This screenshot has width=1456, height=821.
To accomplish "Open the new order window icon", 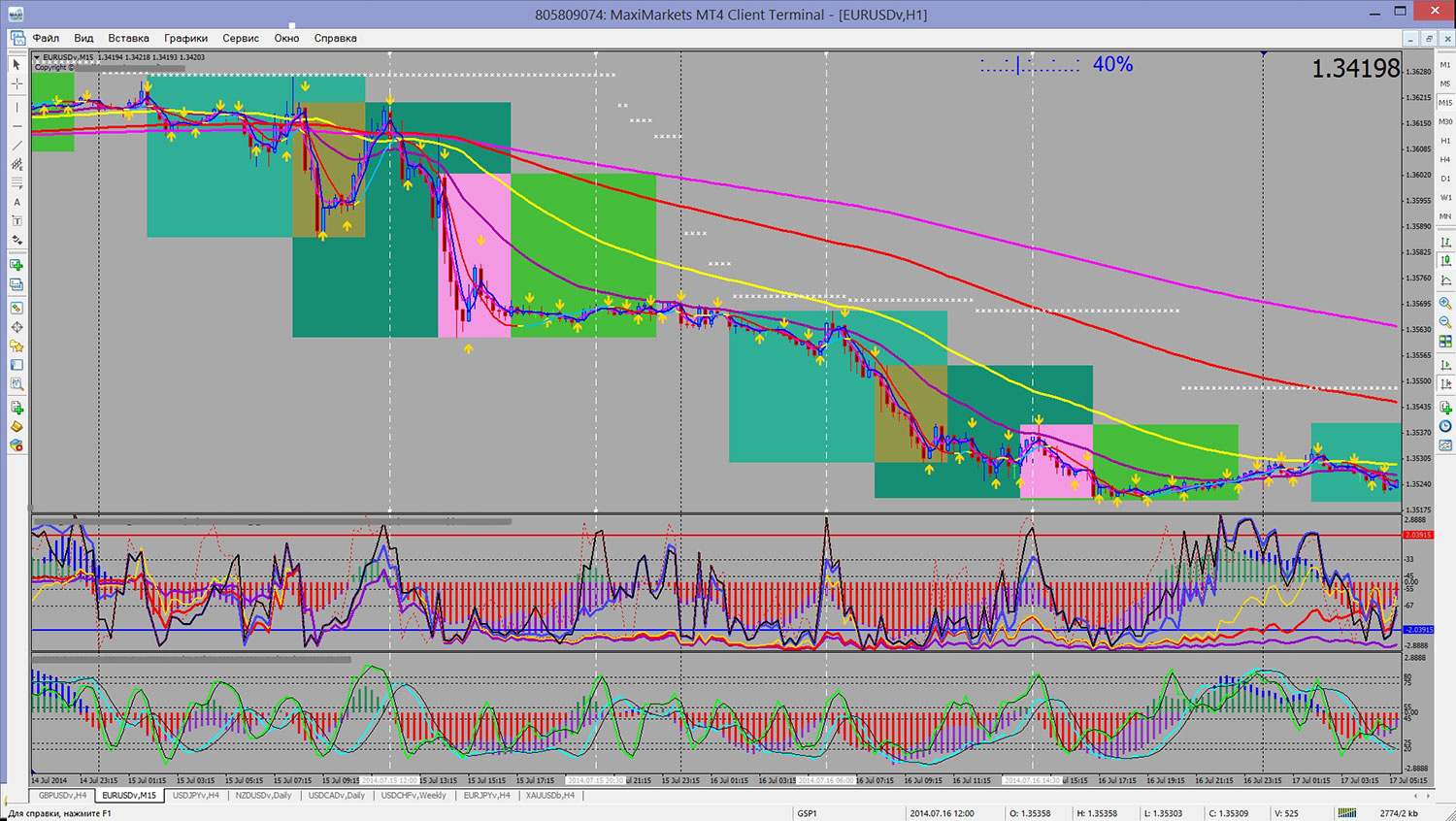I will pyautogui.click(x=17, y=265).
